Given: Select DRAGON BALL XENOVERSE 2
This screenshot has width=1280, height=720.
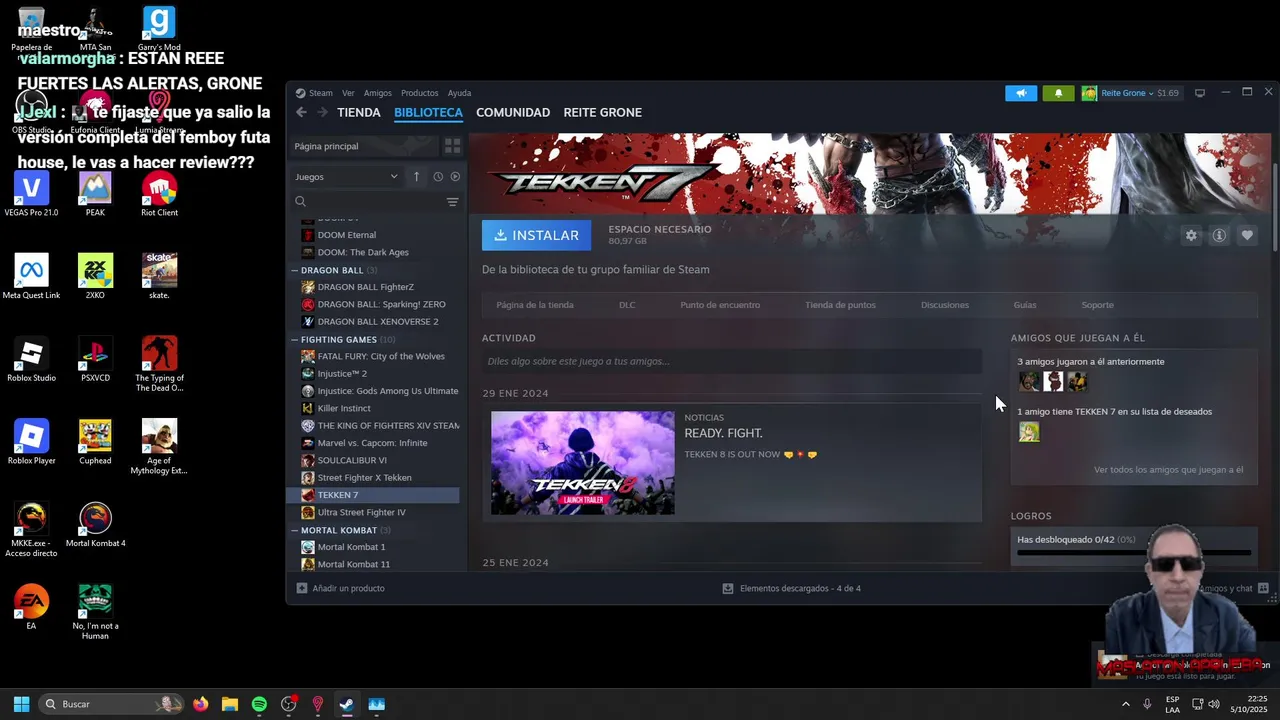Looking at the screenshot, I should coord(380,321).
